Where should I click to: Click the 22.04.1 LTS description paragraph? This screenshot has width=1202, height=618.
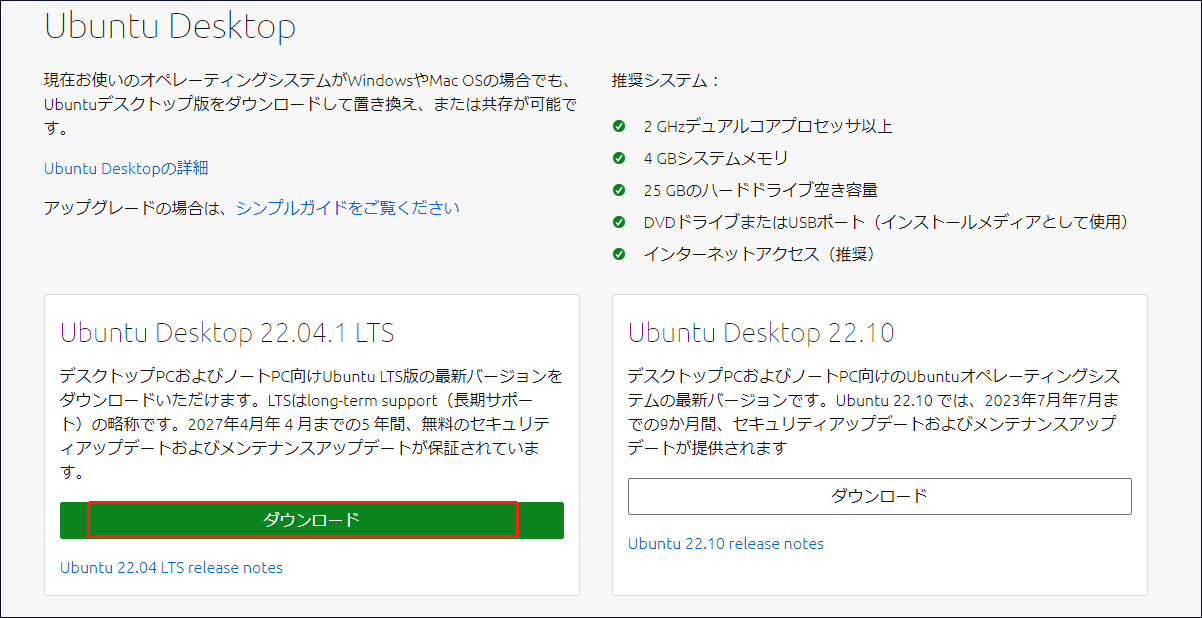[310, 424]
